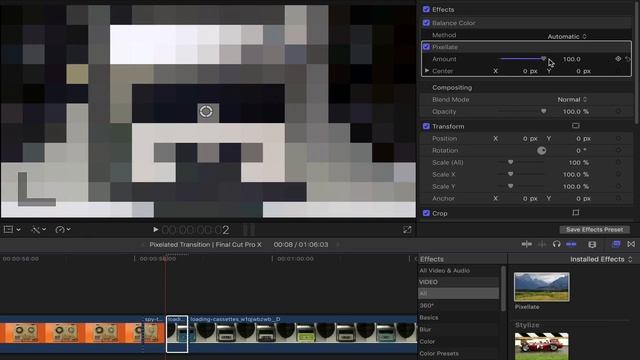Select the loading-cassettes clip in timeline
Image resolution: width=640 pixels, height=360 pixels.
click(303, 333)
